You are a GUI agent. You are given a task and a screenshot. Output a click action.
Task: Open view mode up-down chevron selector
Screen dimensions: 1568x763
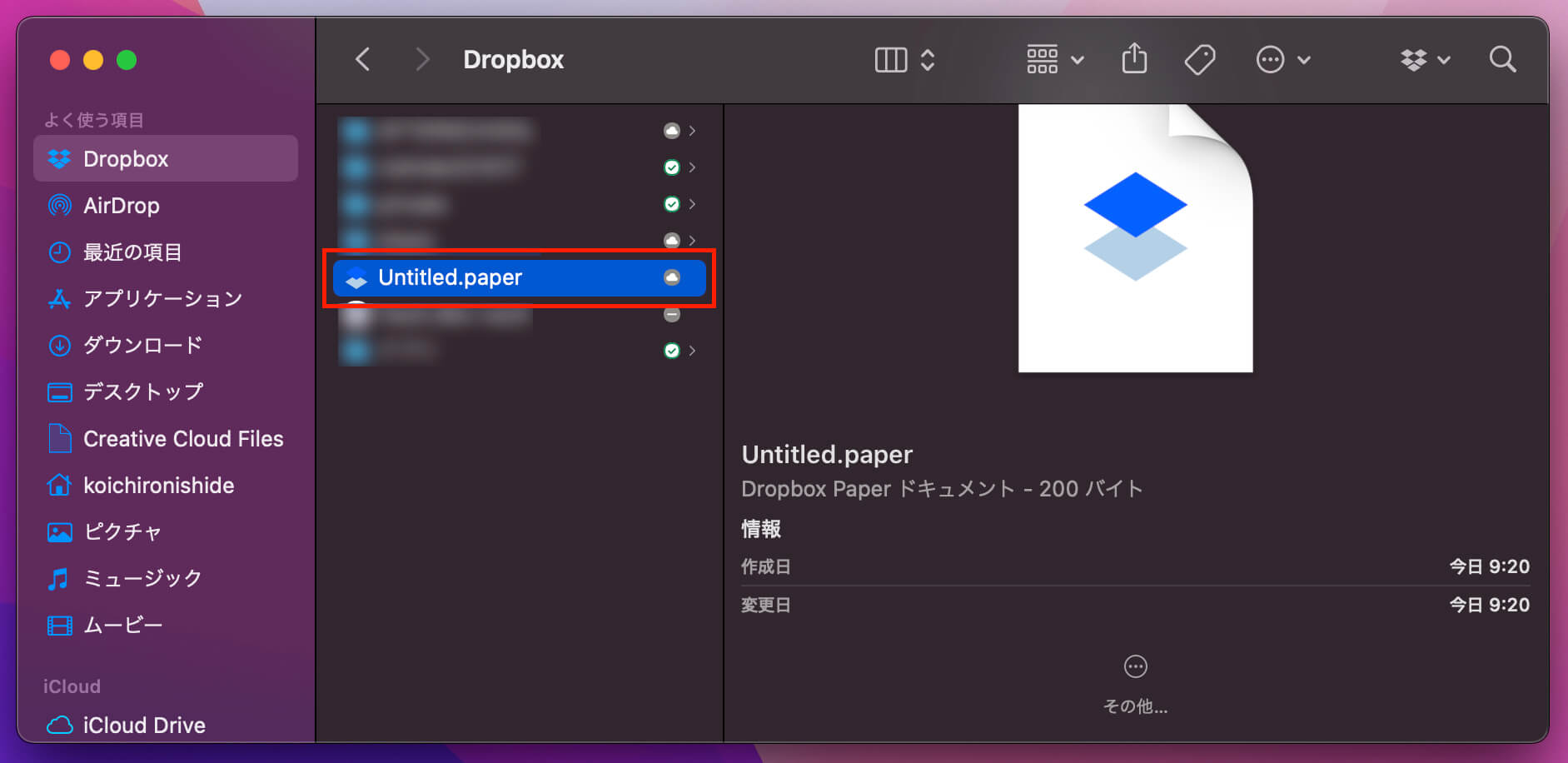pos(928,60)
